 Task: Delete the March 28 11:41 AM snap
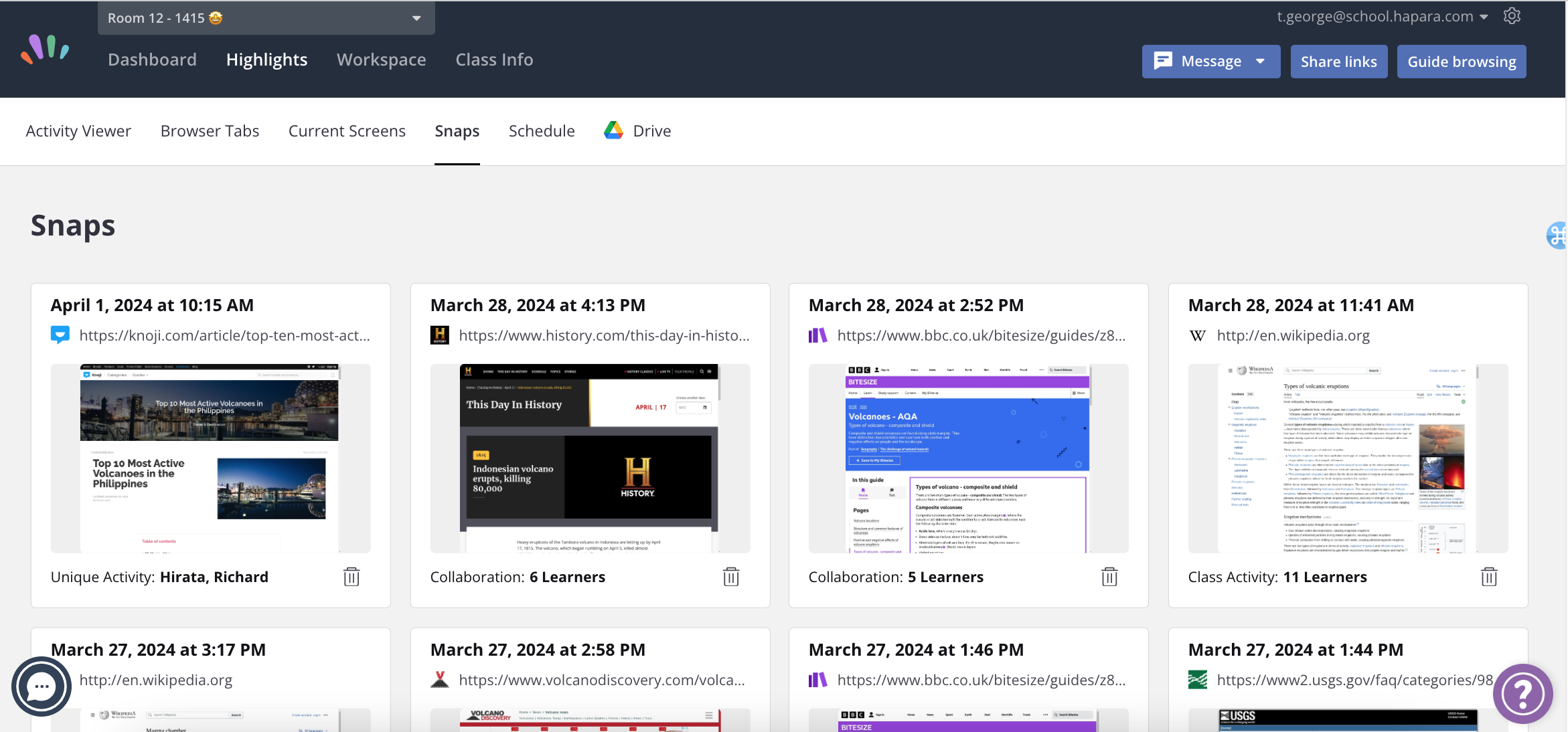coord(1489,577)
